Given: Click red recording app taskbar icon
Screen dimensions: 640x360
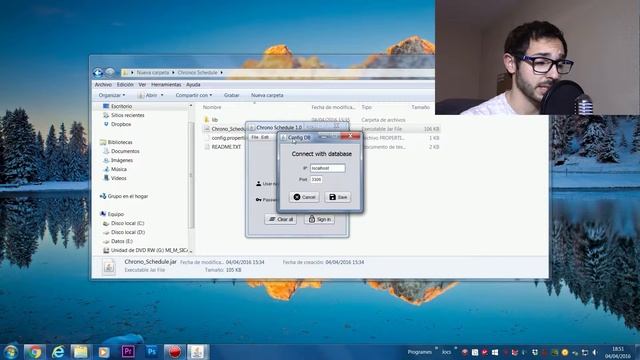Looking at the screenshot, I should click(175, 352).
